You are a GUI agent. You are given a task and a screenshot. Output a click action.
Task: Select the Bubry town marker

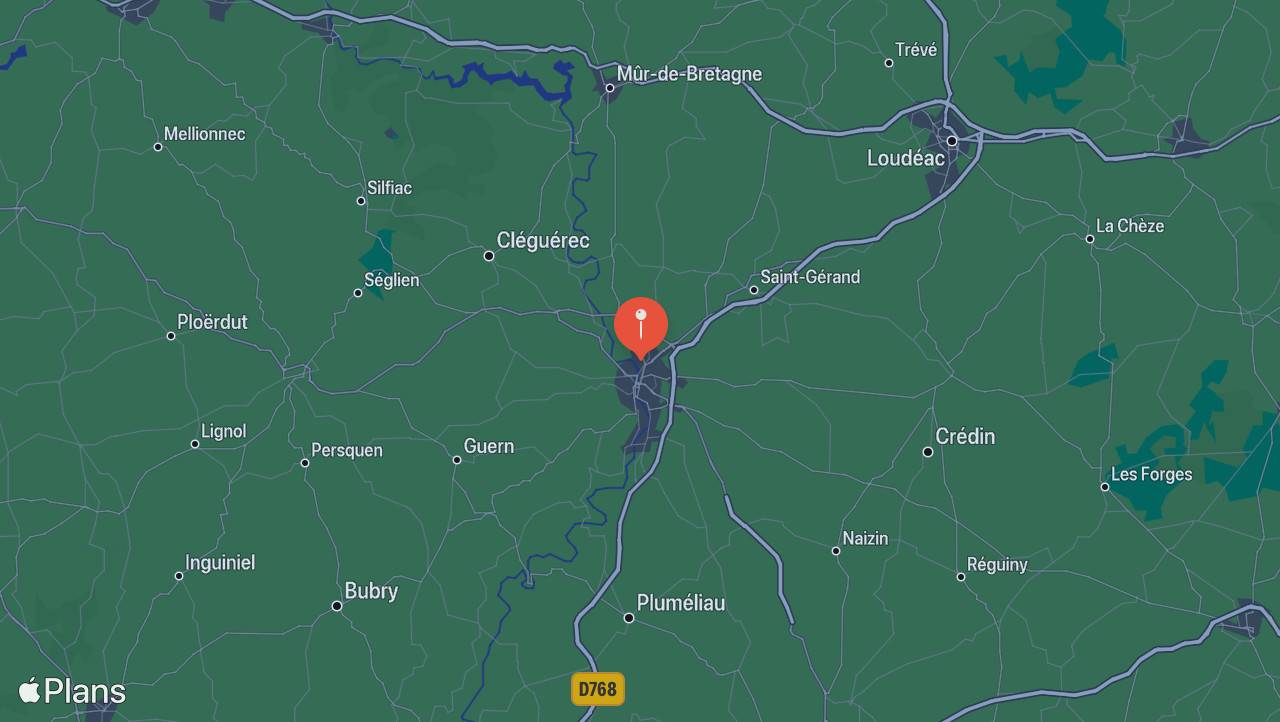[x=337, y=606]
